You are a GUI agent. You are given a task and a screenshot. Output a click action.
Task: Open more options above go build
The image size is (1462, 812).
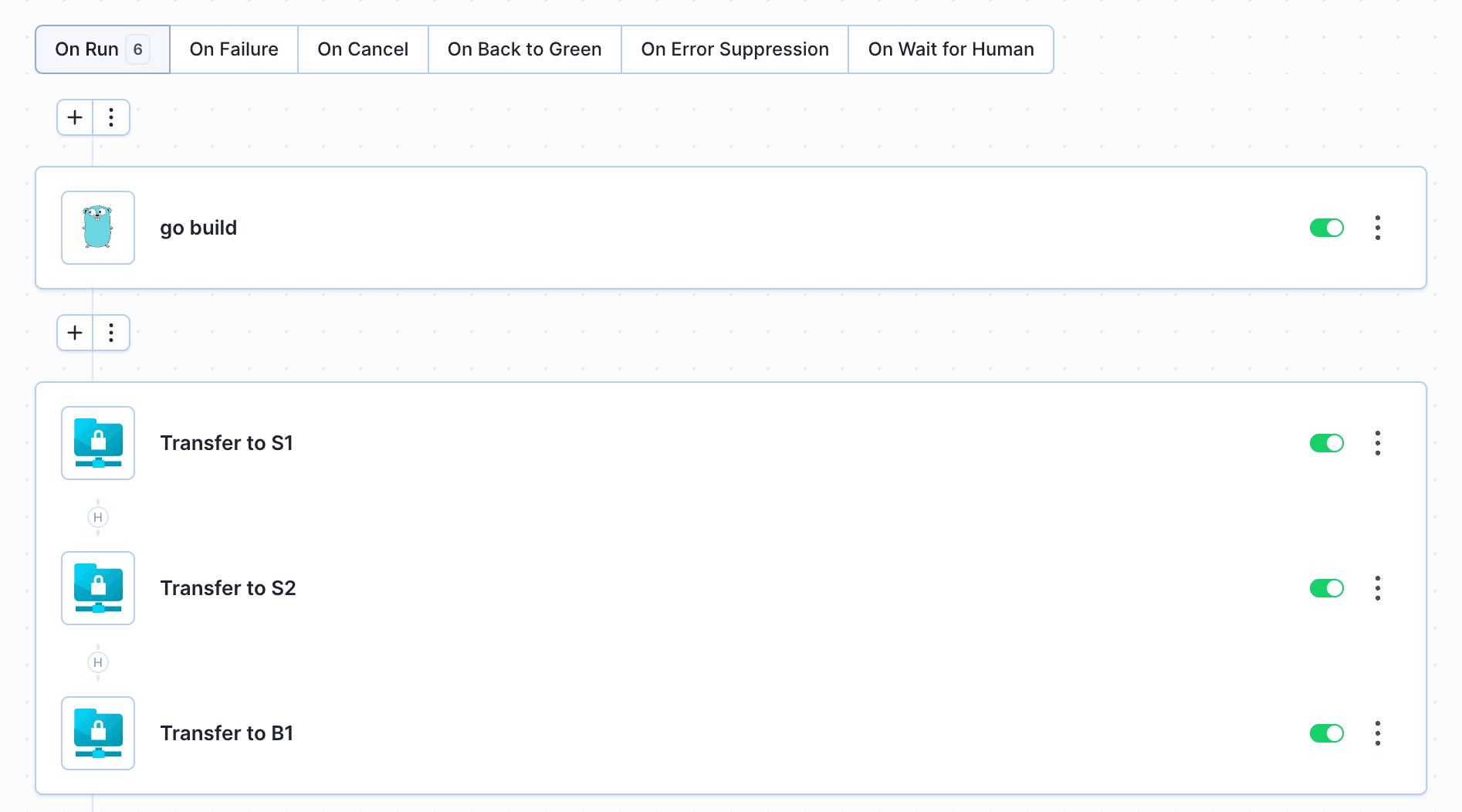point(111,117)
